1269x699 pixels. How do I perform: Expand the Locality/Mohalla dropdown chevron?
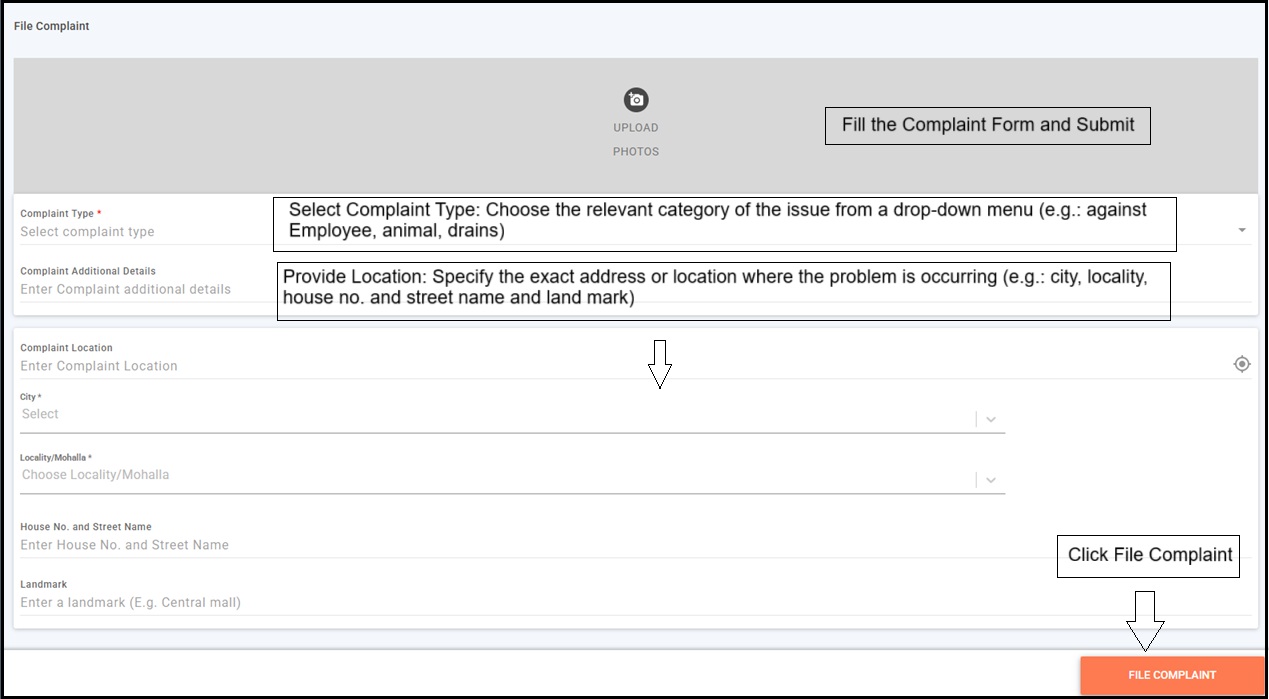pyautogui.click(x=991, y=480)
